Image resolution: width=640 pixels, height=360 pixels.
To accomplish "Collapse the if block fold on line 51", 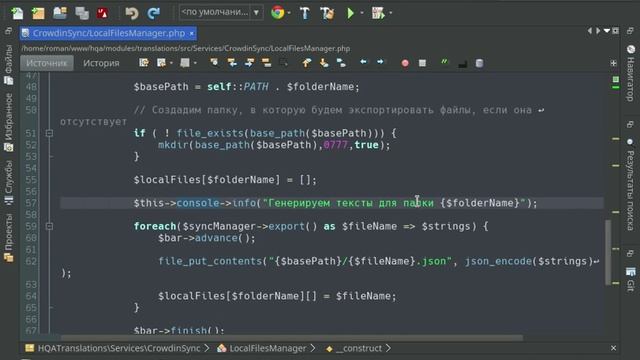I will click(x=49, y=133).
